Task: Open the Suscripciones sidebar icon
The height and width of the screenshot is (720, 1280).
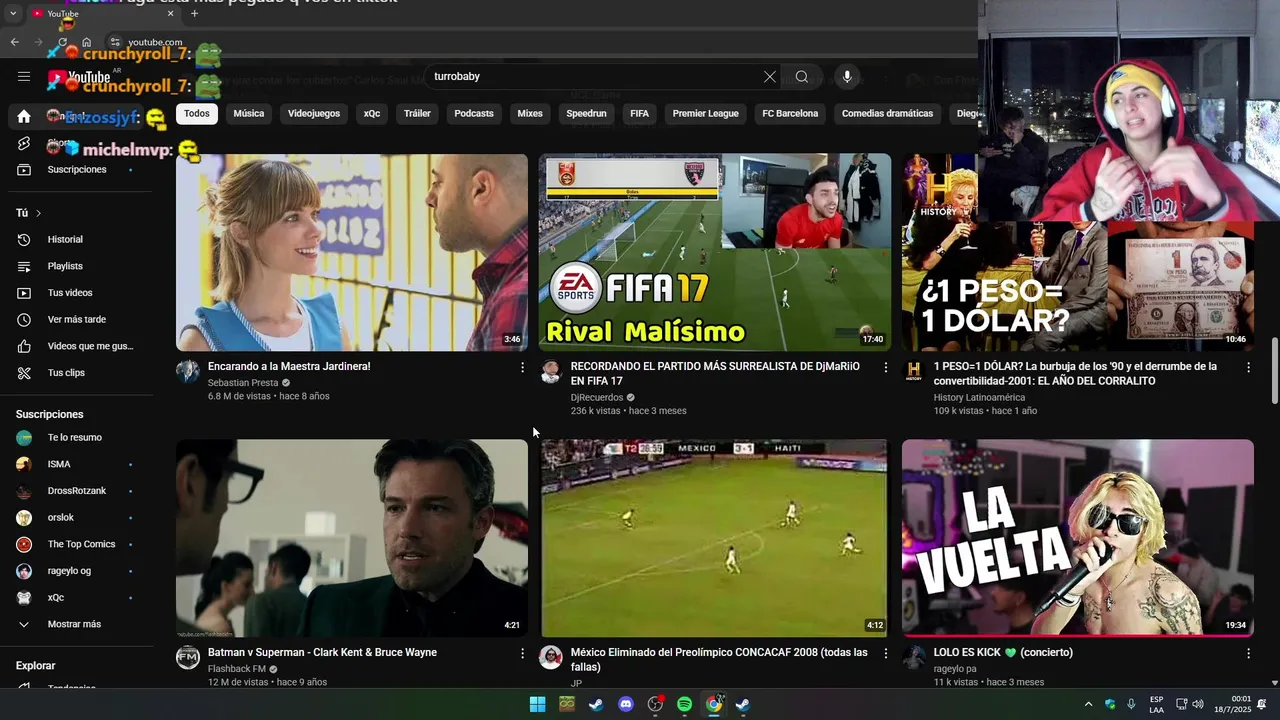Action: pos(24,170)
